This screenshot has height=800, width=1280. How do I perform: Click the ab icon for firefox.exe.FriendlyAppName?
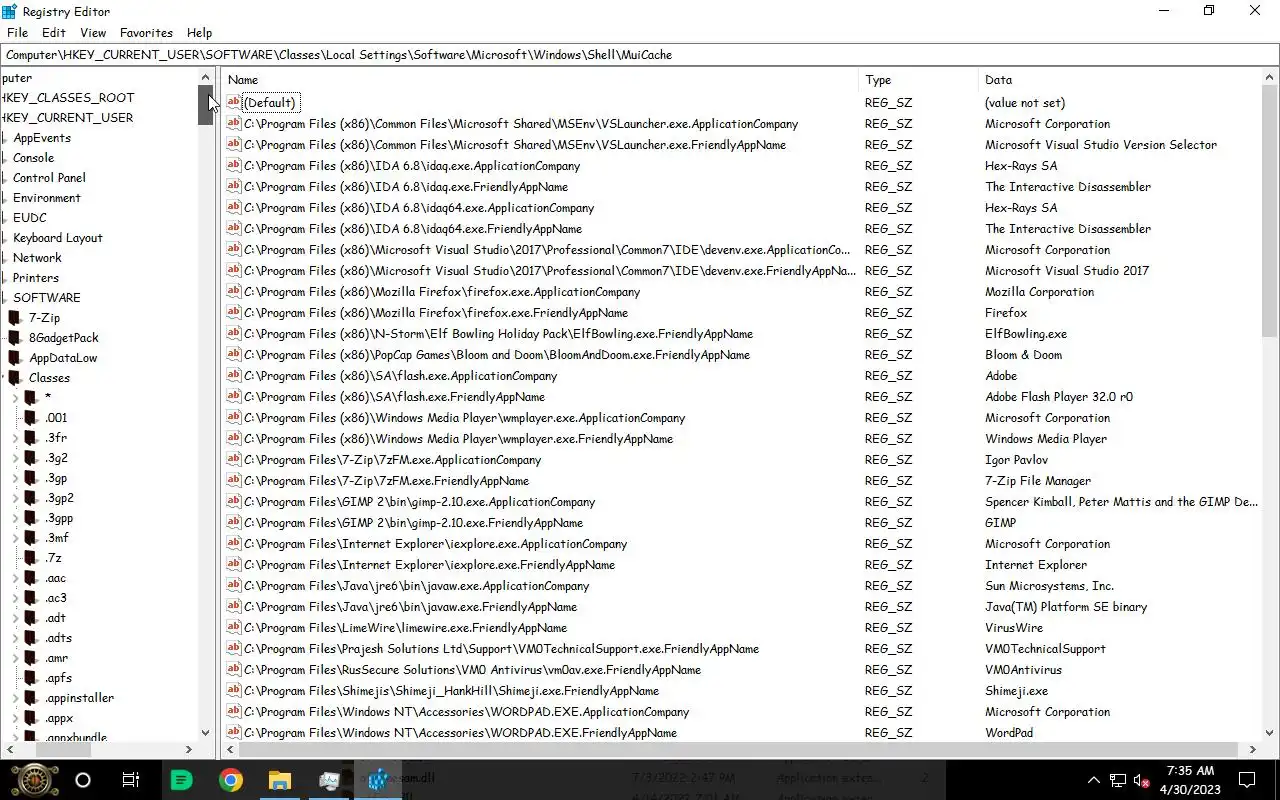click(x=233, y=312)
